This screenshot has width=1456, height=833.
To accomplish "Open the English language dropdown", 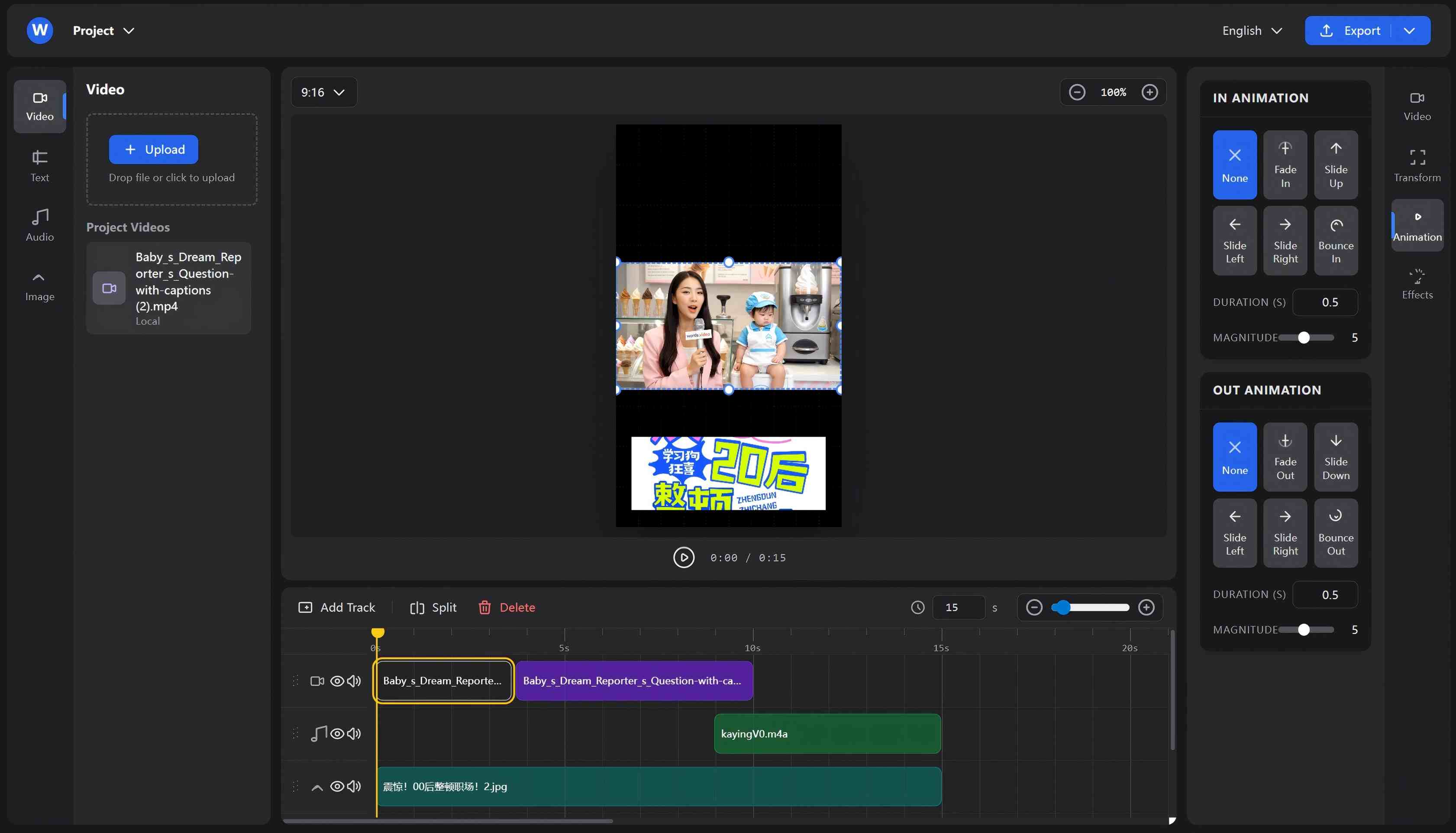I will 1251,30.
